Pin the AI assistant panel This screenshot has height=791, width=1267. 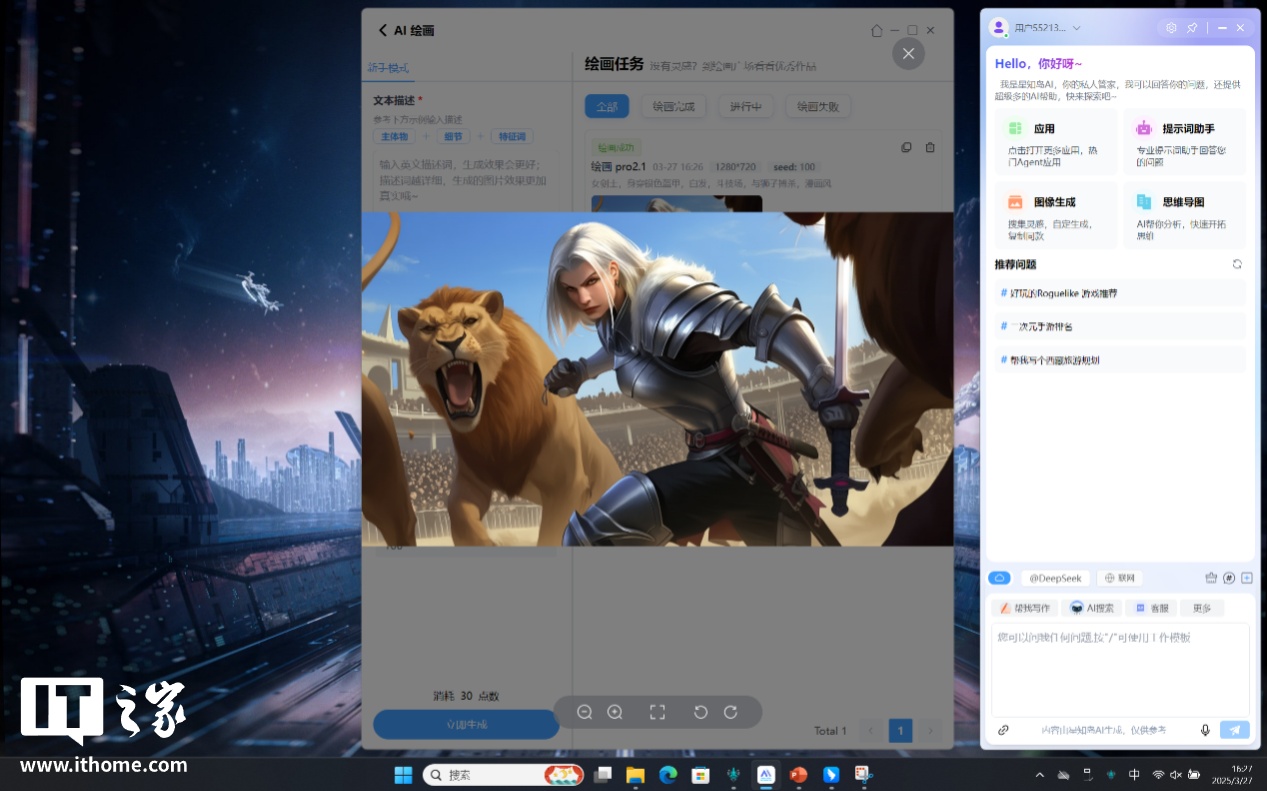point(1192,28)
